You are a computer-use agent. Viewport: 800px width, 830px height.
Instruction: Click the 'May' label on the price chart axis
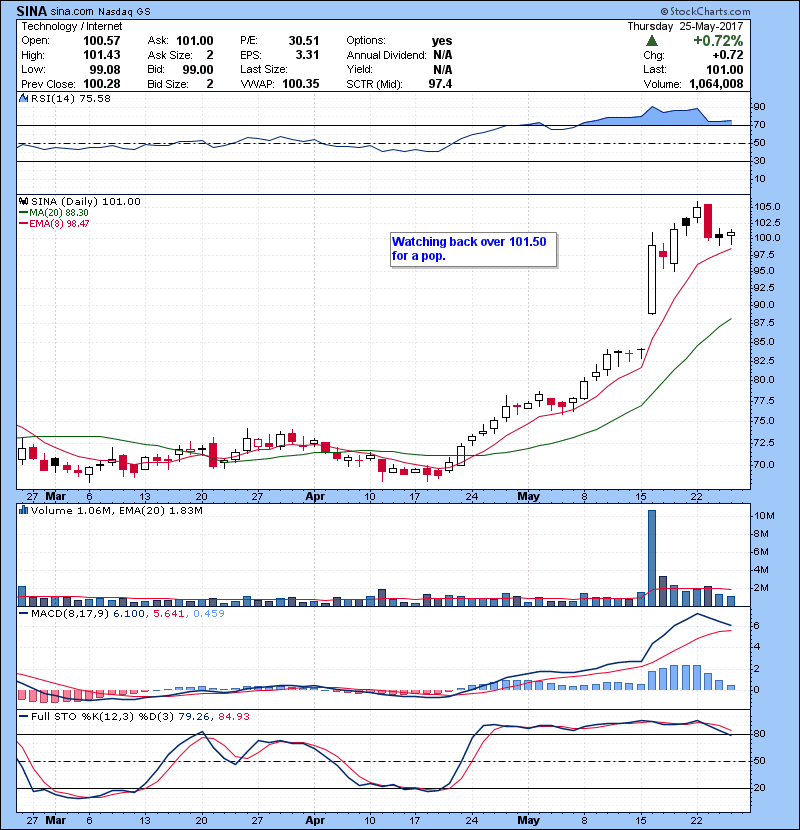(528, 497)
